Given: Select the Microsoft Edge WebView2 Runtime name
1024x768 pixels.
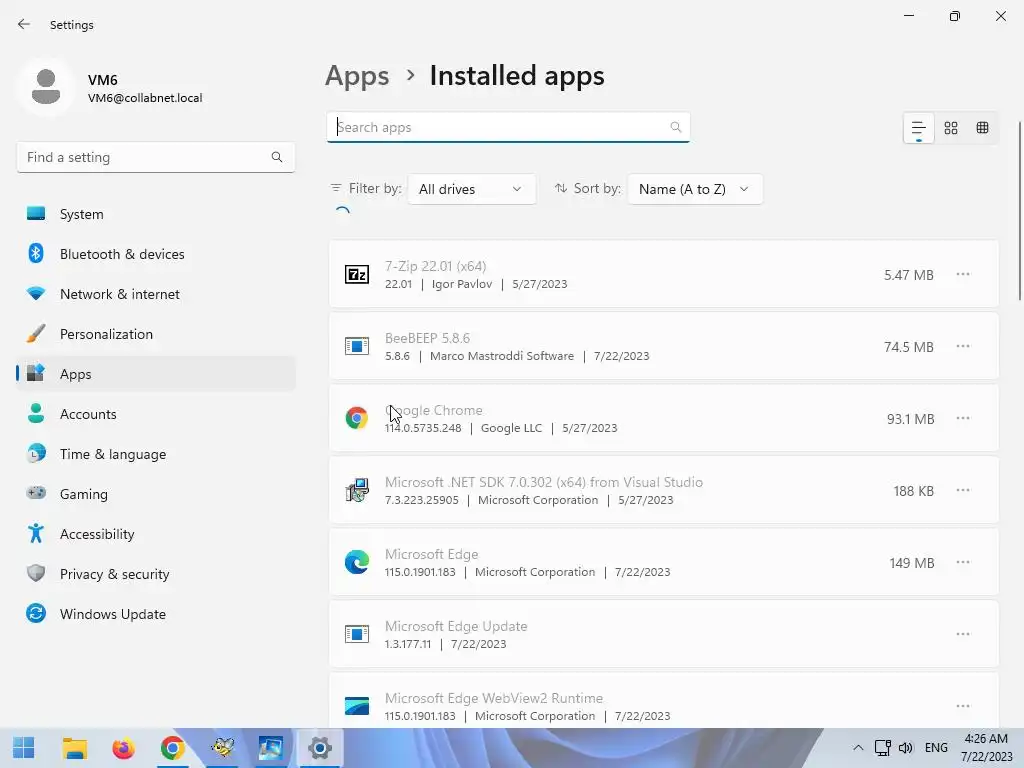Looking at the screenshot, I should pyautogui.click(x=494, y=698).
